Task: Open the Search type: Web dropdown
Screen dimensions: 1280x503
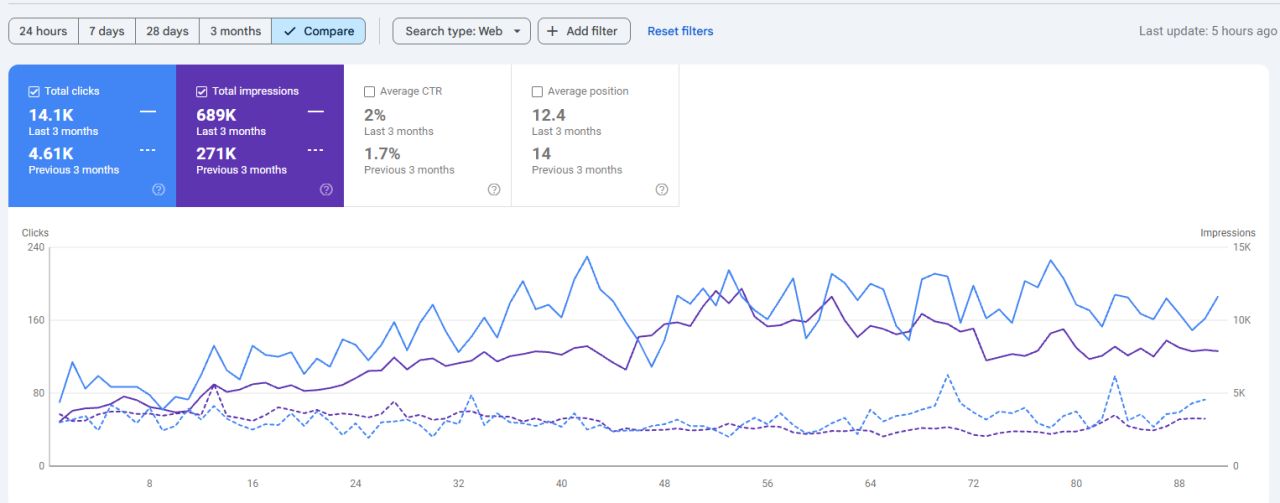Action: pyautogui.click(x=461, y=31)
